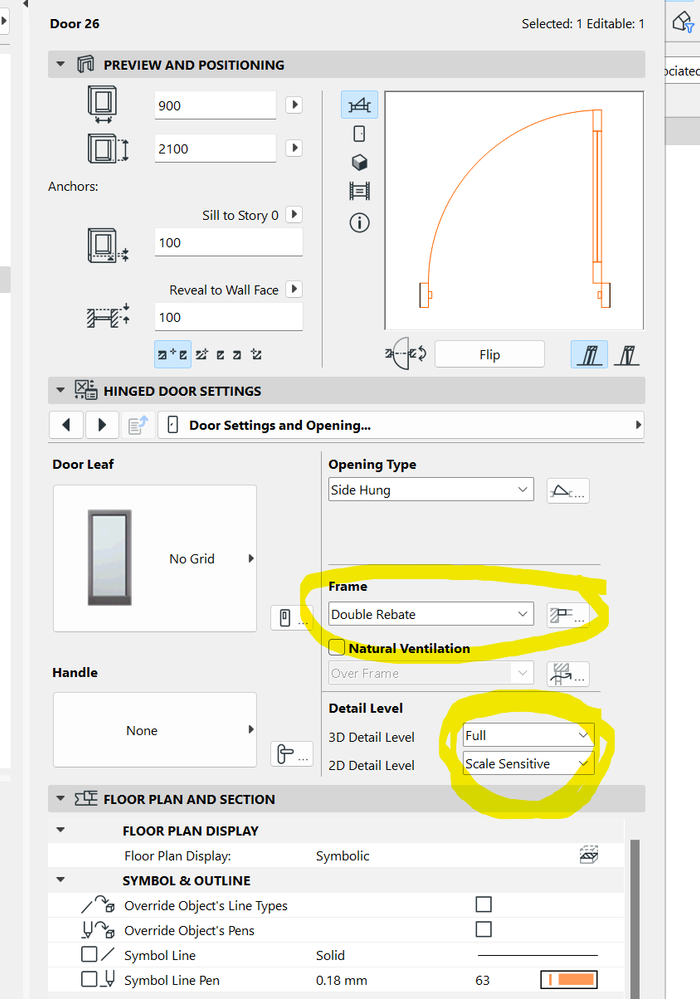Switch preview to the elevation view icon

pyautogui.click(x=359, y=134)
